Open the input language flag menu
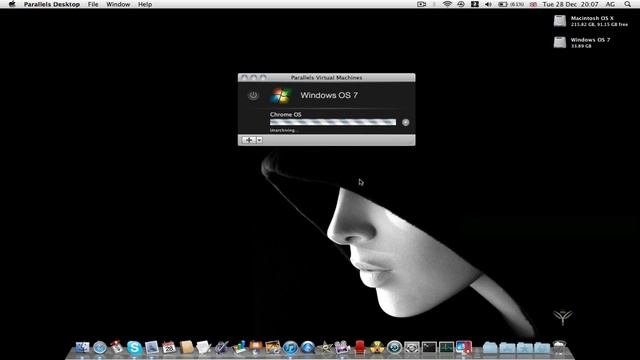 (x=533, y=4)
